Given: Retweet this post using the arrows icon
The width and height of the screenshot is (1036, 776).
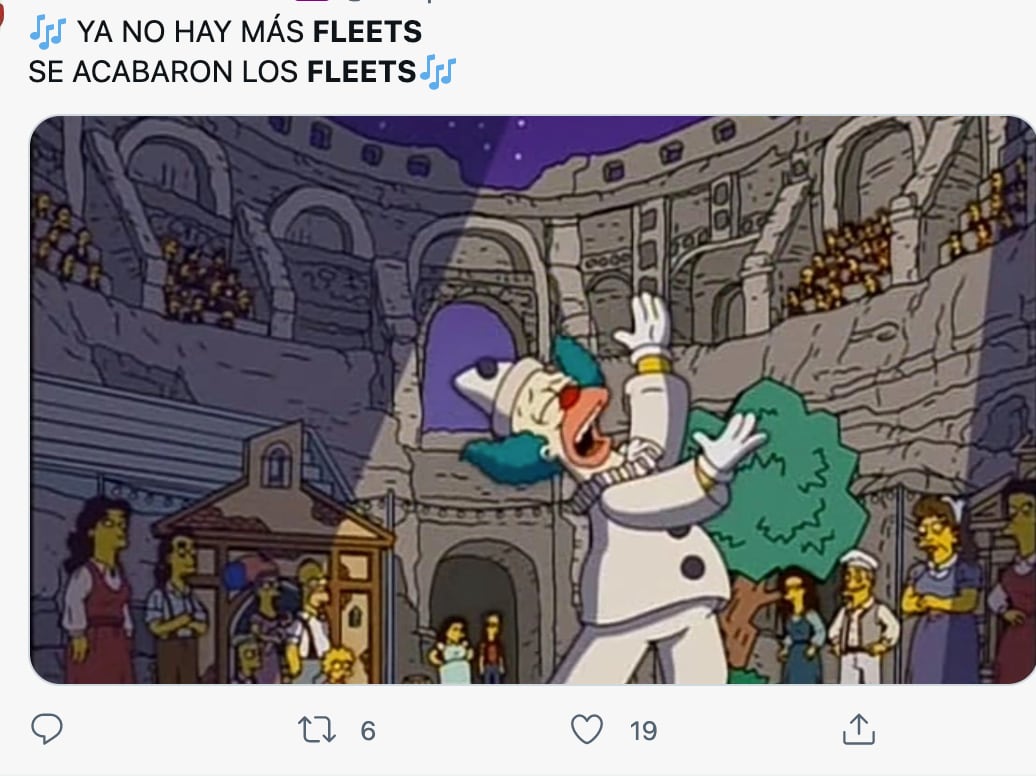Looking at the screenshot, I should point(317,730).
